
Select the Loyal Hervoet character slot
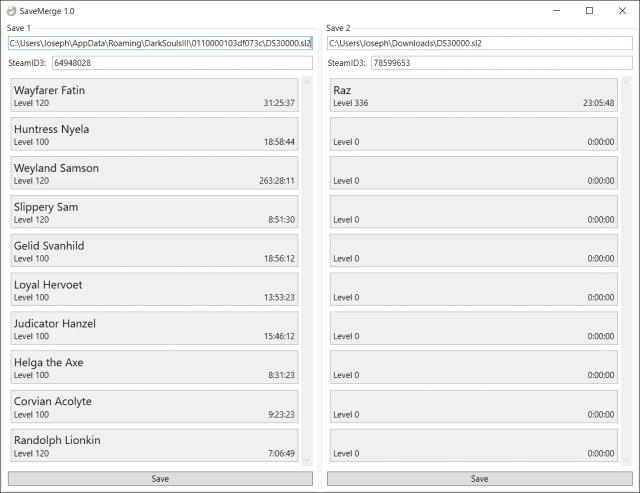coord(154,291)
